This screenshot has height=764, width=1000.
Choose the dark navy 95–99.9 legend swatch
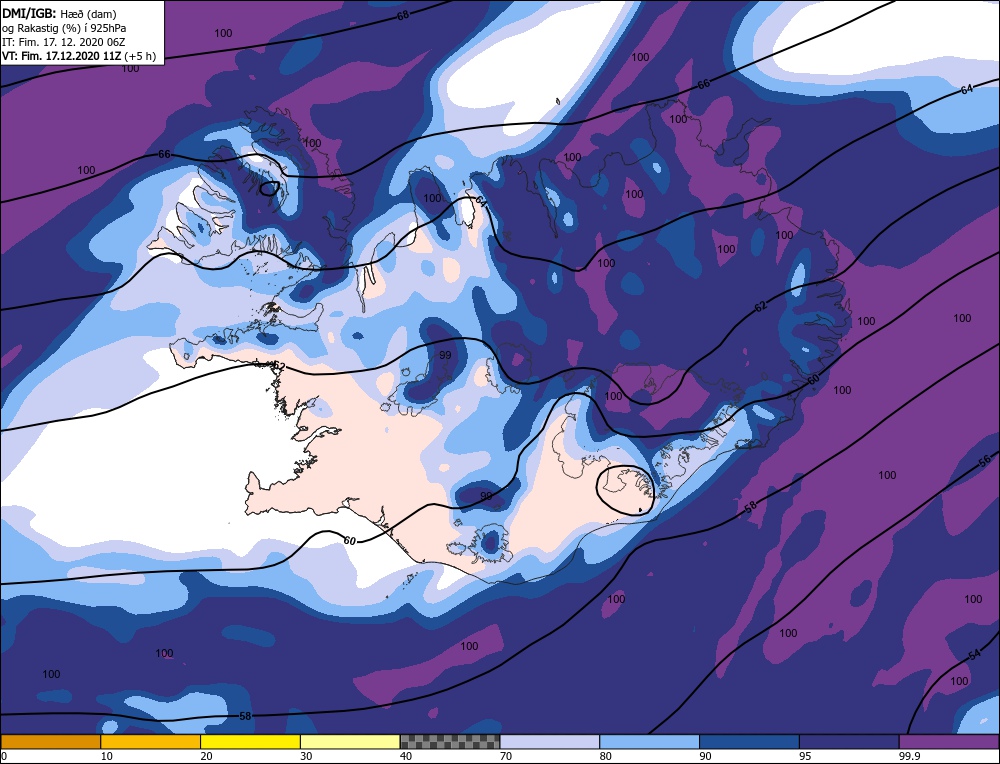[x=849, y=742]
